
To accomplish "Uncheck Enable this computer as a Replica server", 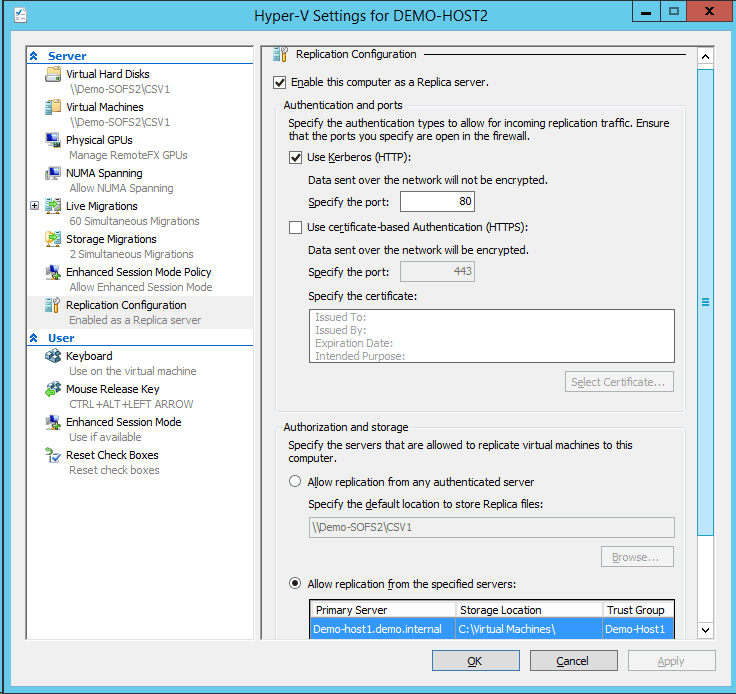I will click(x=279, y=83).
